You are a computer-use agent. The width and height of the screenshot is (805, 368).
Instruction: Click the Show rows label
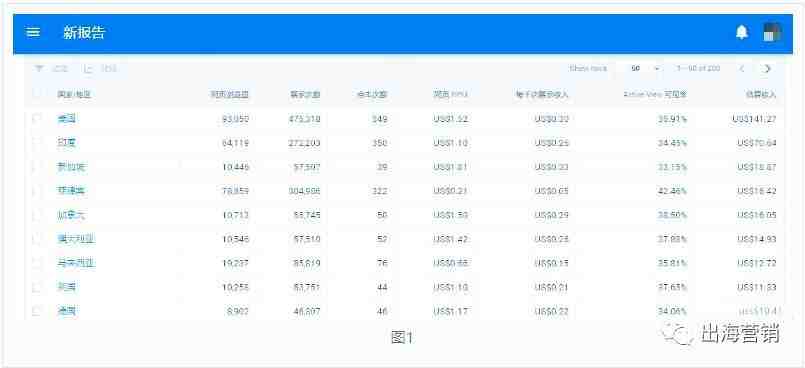coord(588,68)
